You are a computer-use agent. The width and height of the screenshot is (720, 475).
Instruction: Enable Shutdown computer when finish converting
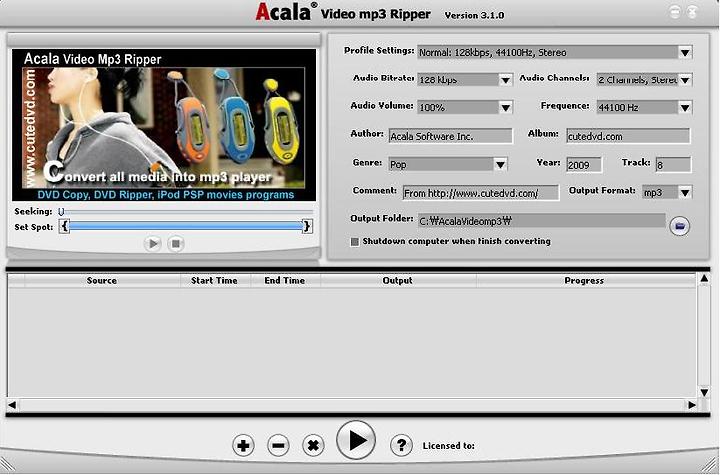point(354,242)
